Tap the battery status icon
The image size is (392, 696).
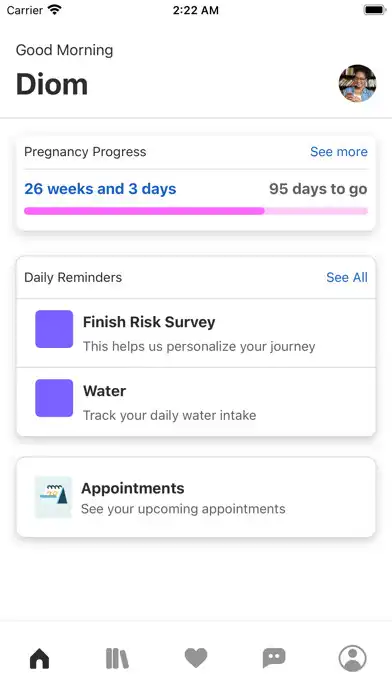(375, 10)
